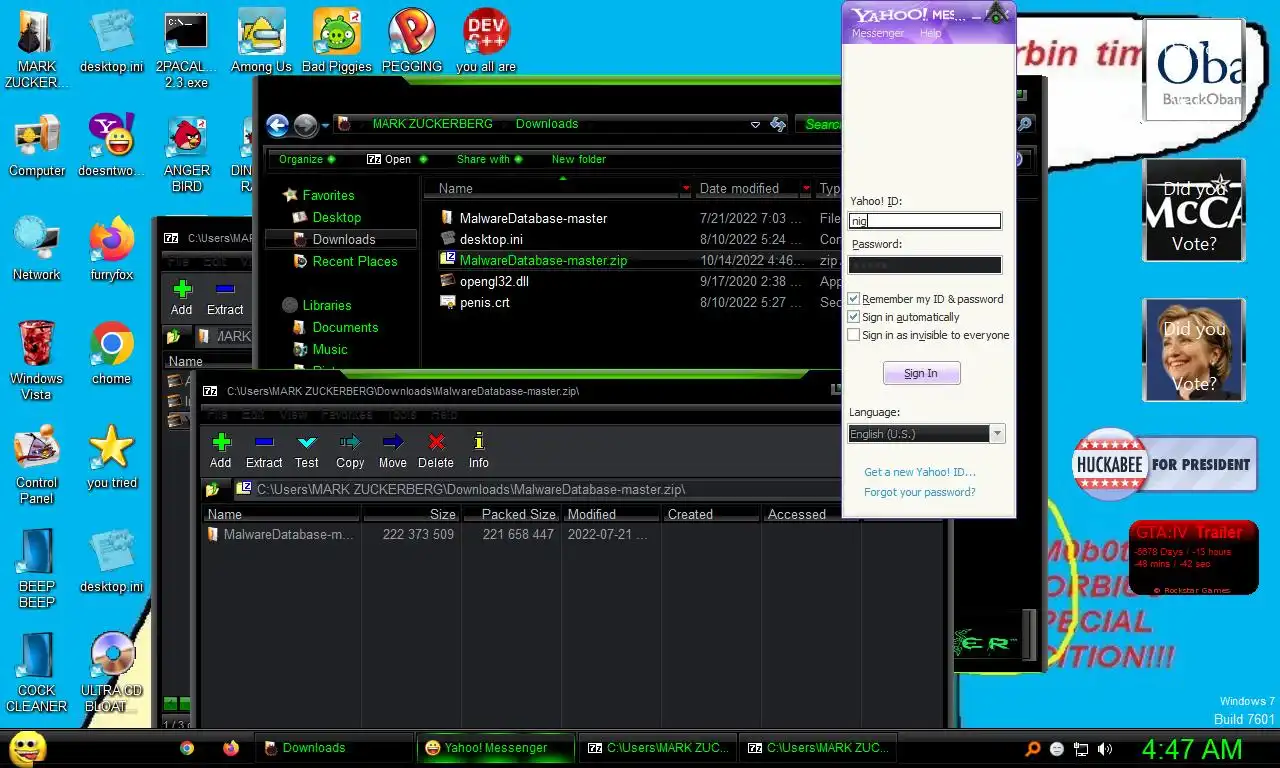Open the Name column filter dropdown arrow
1280x768 pixels.
click(686, 188)
